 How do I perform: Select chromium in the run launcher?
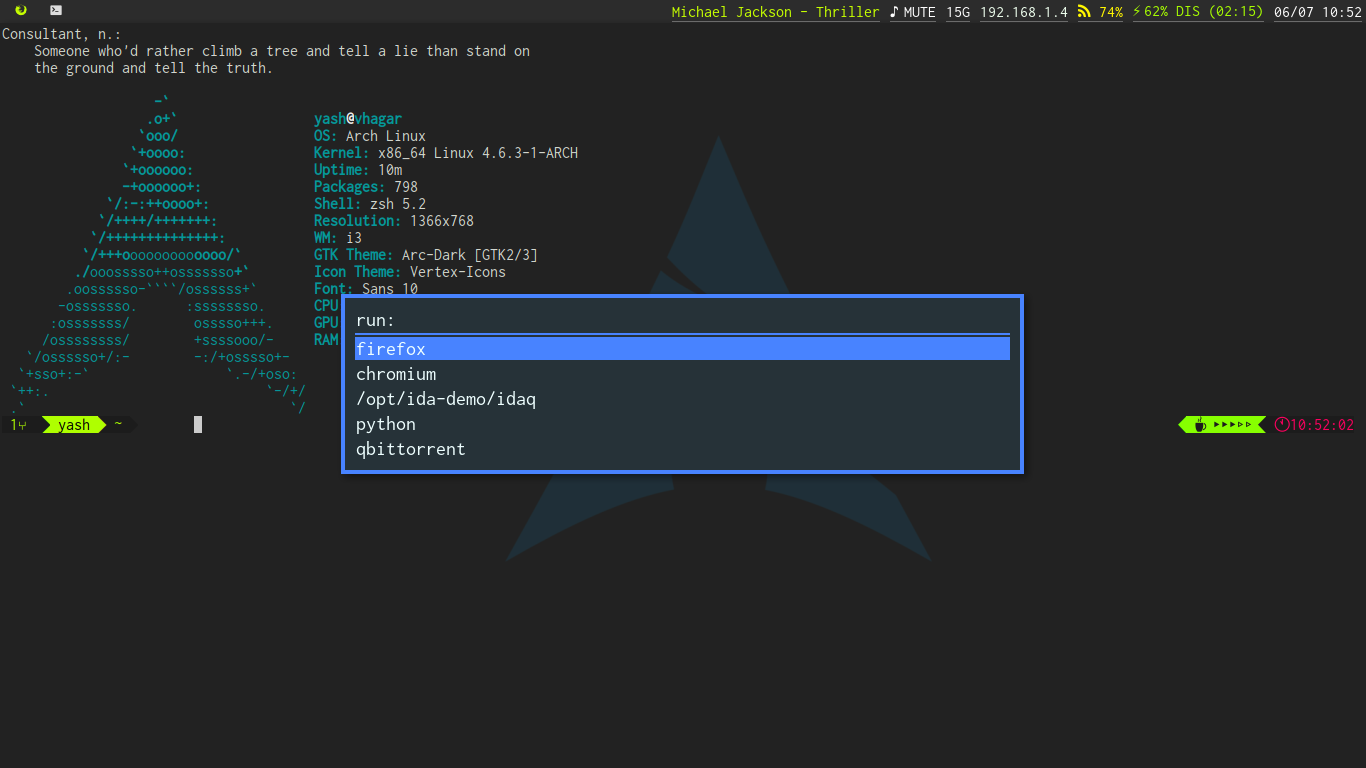[x=682, y=374]
